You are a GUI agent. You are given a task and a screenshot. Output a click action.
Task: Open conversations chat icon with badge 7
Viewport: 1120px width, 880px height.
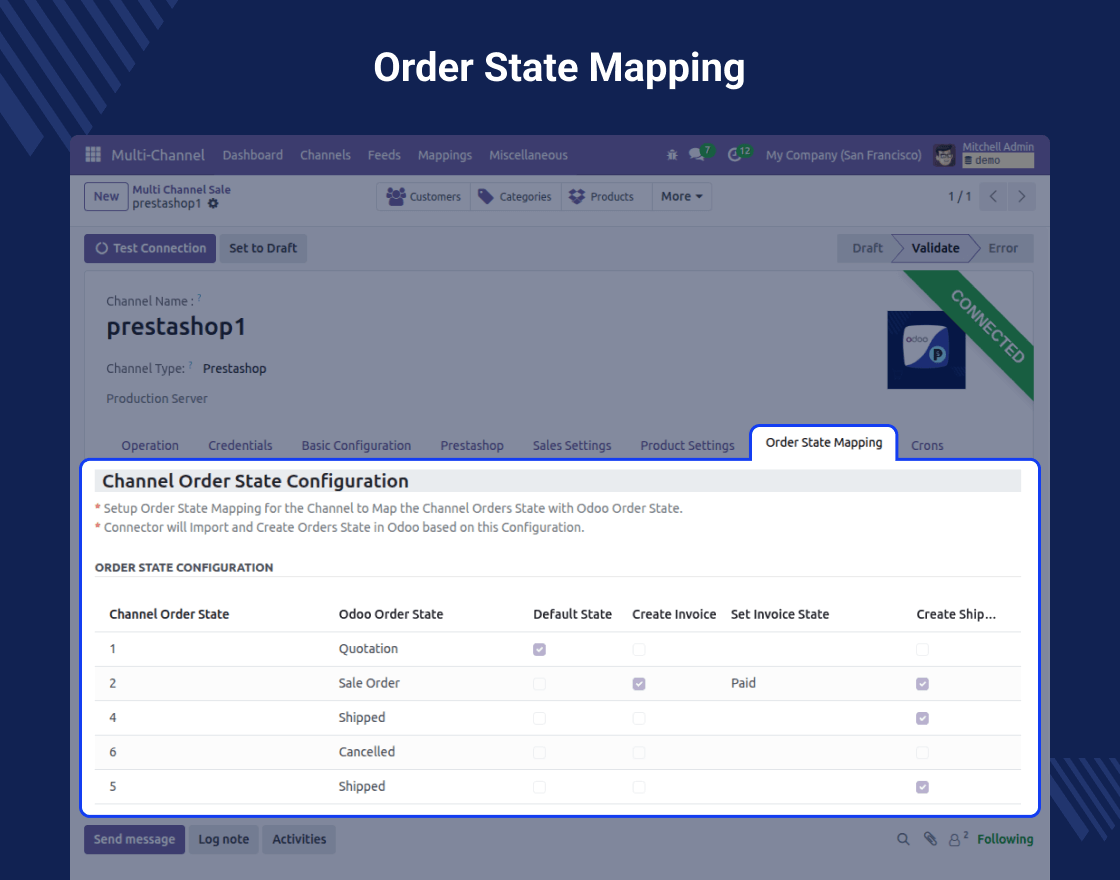coord(696,154)
